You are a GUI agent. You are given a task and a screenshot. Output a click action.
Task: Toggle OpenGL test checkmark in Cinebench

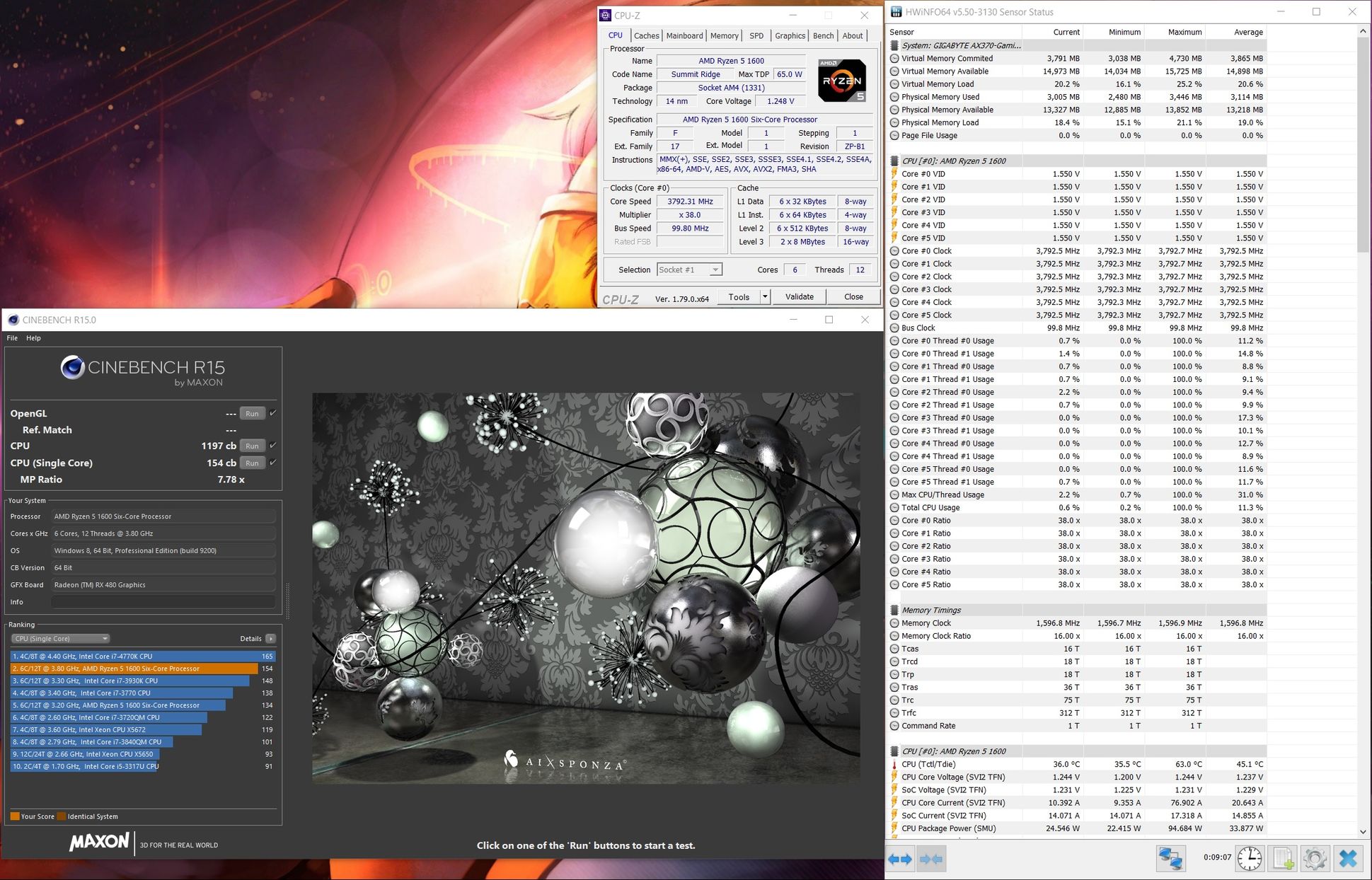pyautogui.click(x=273, y=413)
